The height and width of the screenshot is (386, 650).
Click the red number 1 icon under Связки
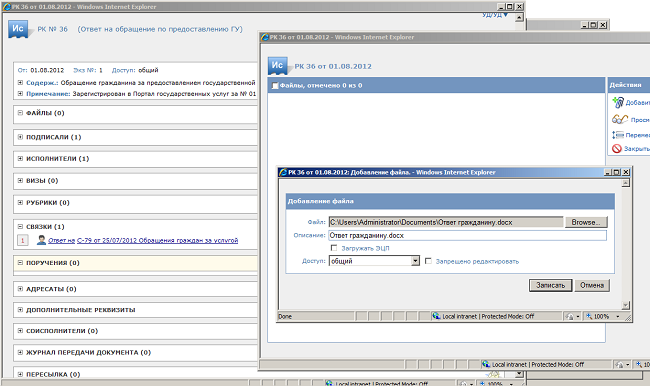coord(23,240)
